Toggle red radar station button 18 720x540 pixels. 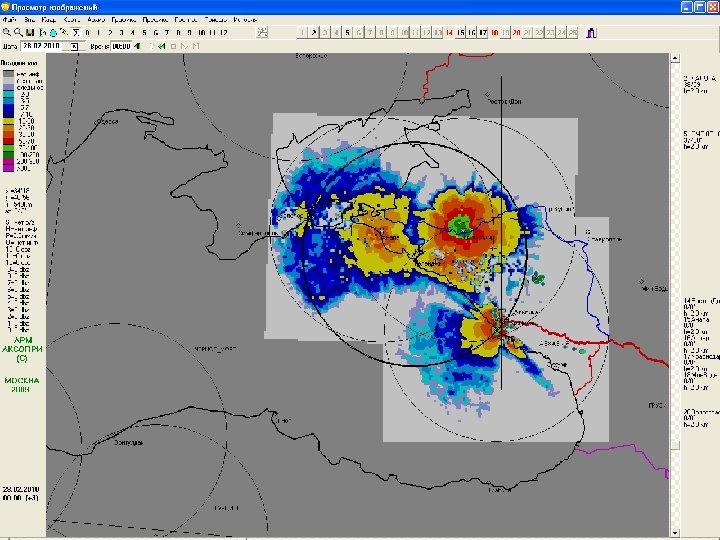tap(495, 33)
